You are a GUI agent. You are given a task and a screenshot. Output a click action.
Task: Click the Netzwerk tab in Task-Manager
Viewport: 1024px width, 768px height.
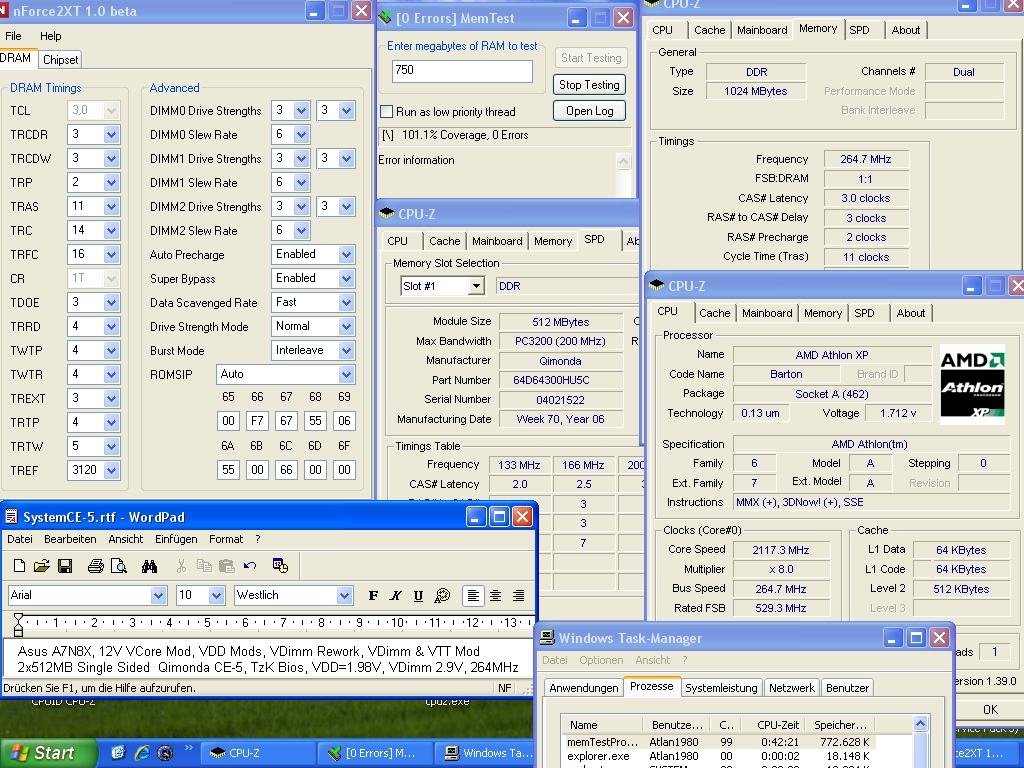tap(792, 688)
